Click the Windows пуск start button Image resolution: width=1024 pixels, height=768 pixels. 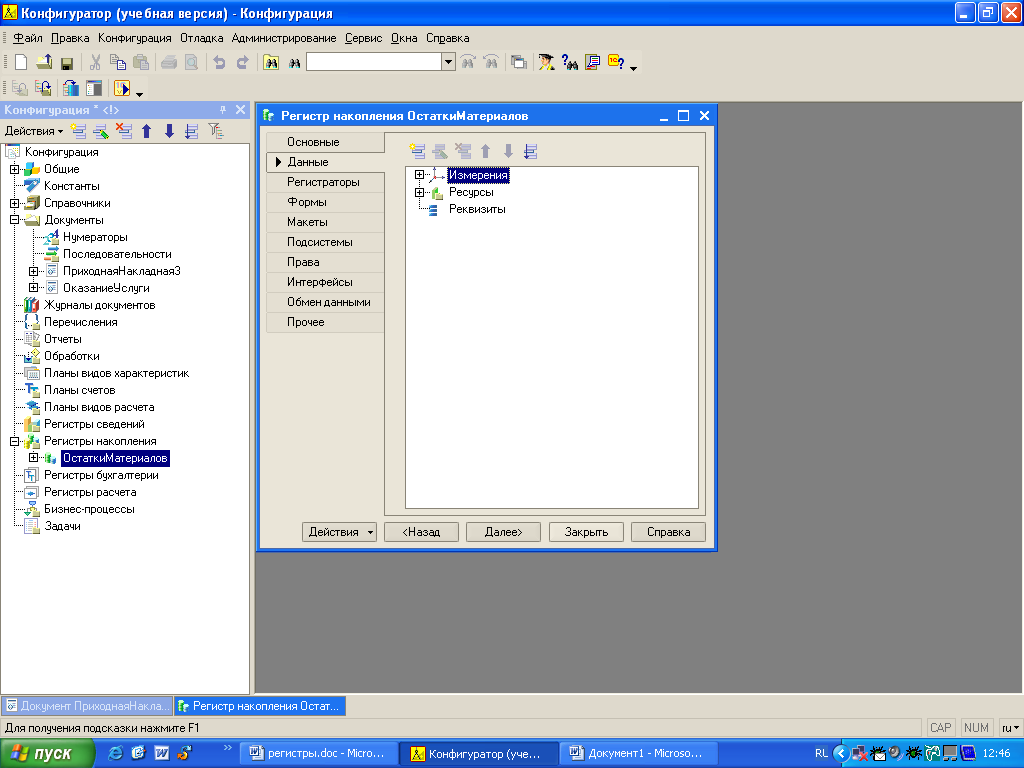click(x=47, y=754)
